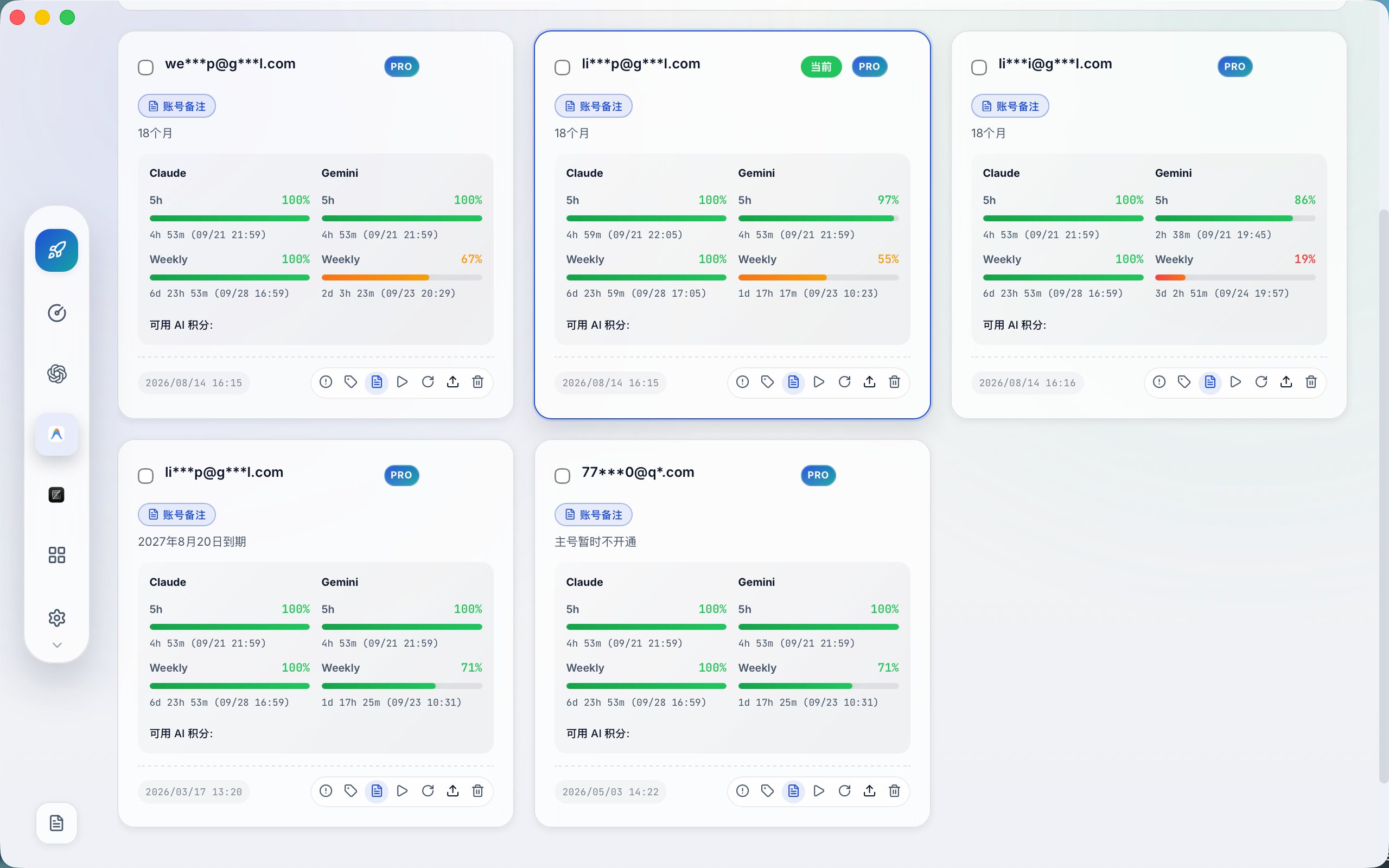Refresh the account dated 2026/03/17 13:20
The height and width of the screenshot is (868, 1389).
click(x=428, y=791)
